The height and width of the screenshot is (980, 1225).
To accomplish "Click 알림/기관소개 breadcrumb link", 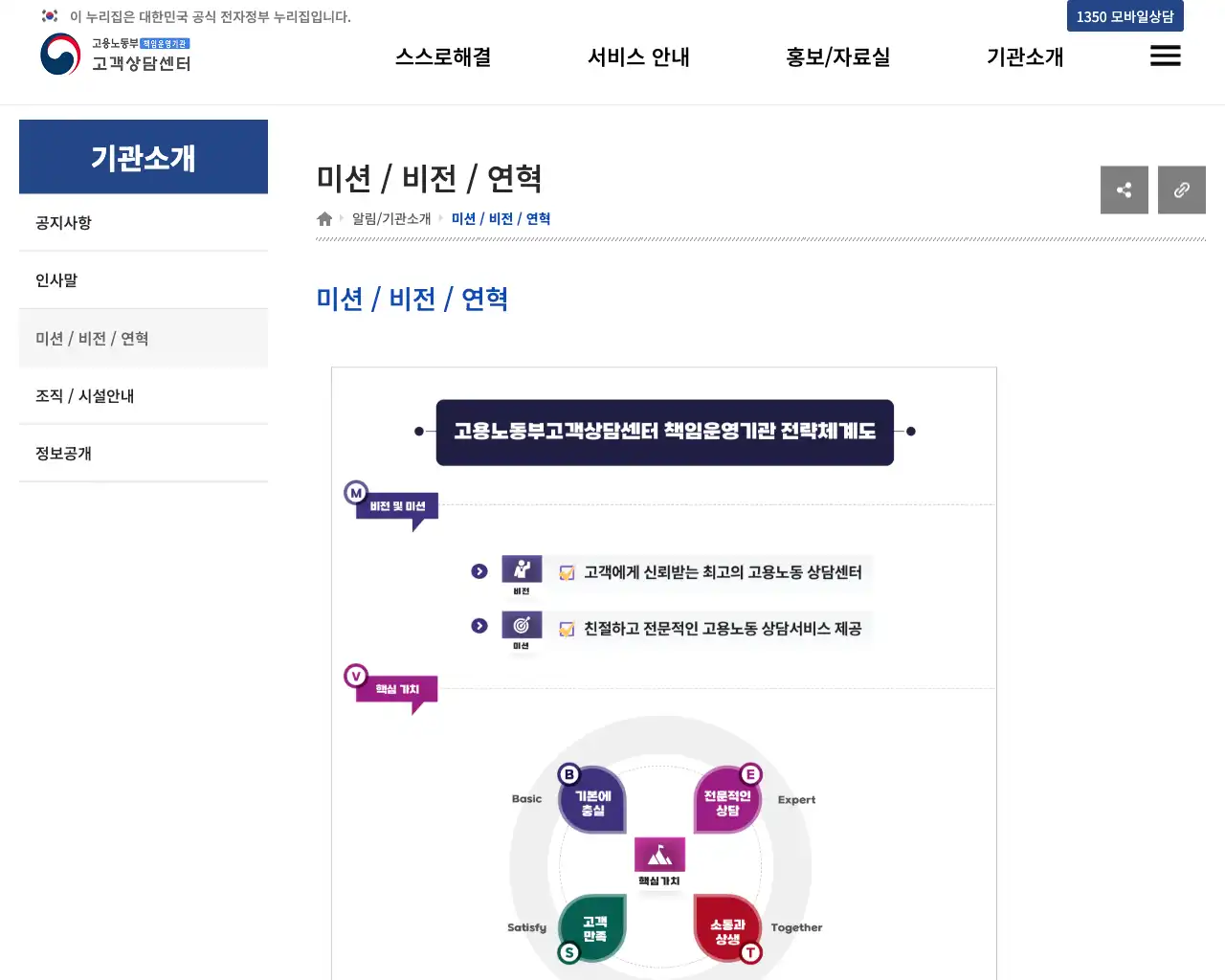I will point(391,219).
